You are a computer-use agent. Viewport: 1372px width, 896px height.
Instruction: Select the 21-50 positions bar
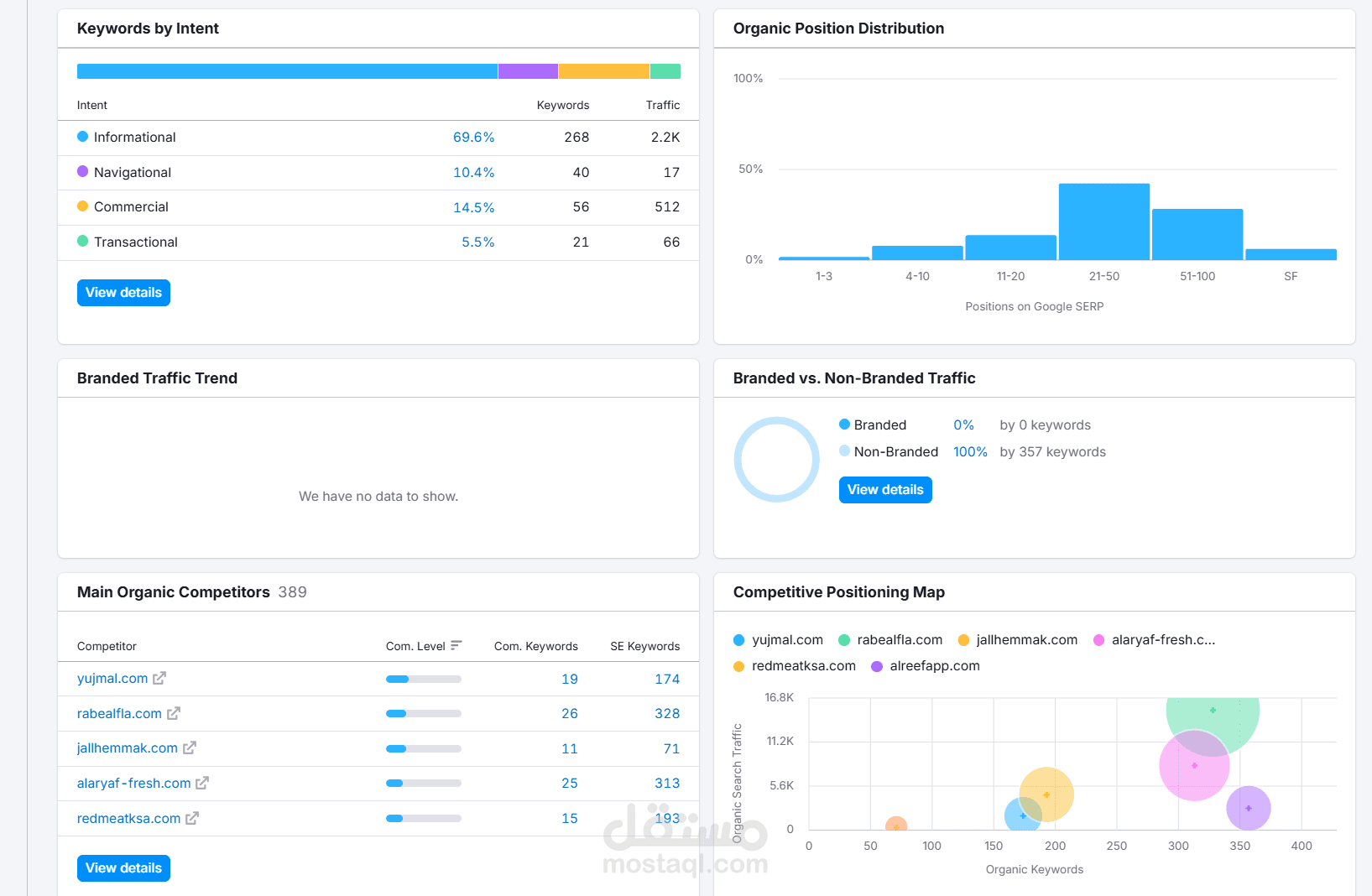pyautogui.click(x=1104, y=221)
